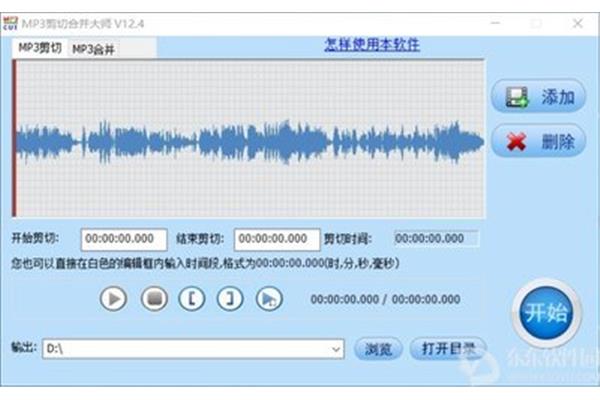The height and width of the screenshot is (400, 600).
Task: Click the 删除 delete button
Action: (538, 141)
